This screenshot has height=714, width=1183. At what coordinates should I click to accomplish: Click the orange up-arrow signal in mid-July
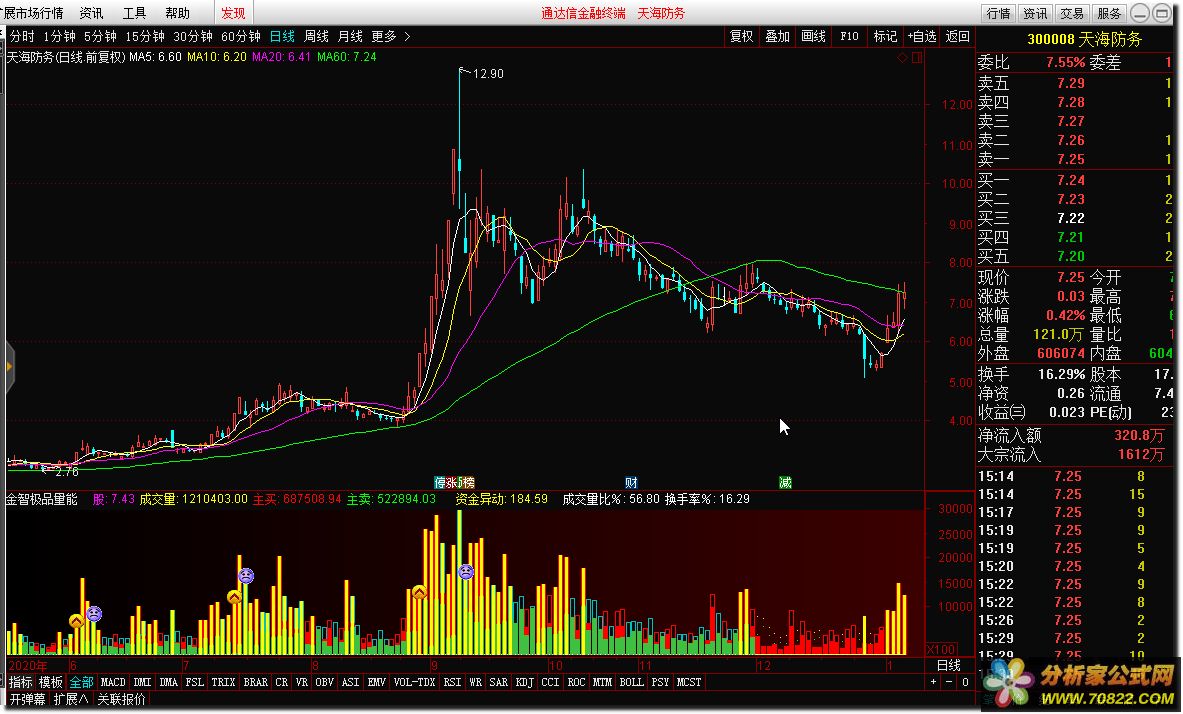235,598
